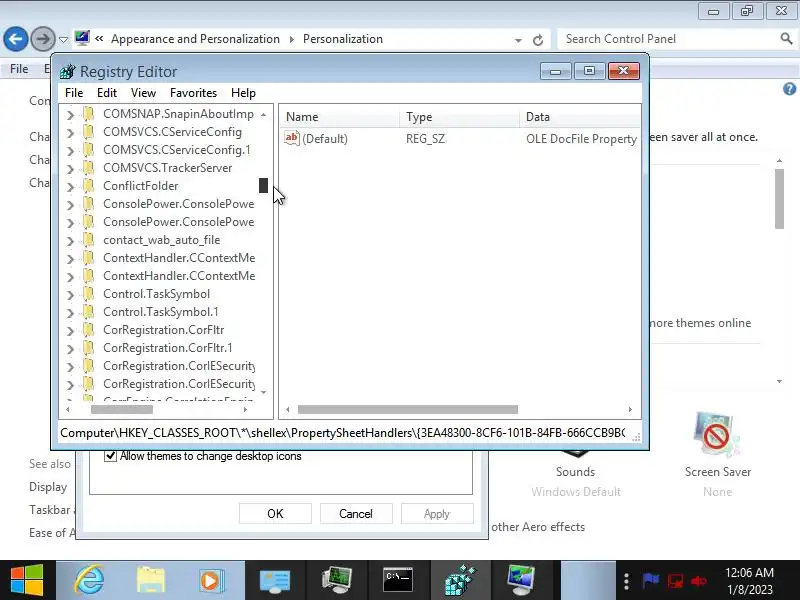Open the File menu in Control Panel window
This screenshot has height=600, width=800.
tap(19, 69)
